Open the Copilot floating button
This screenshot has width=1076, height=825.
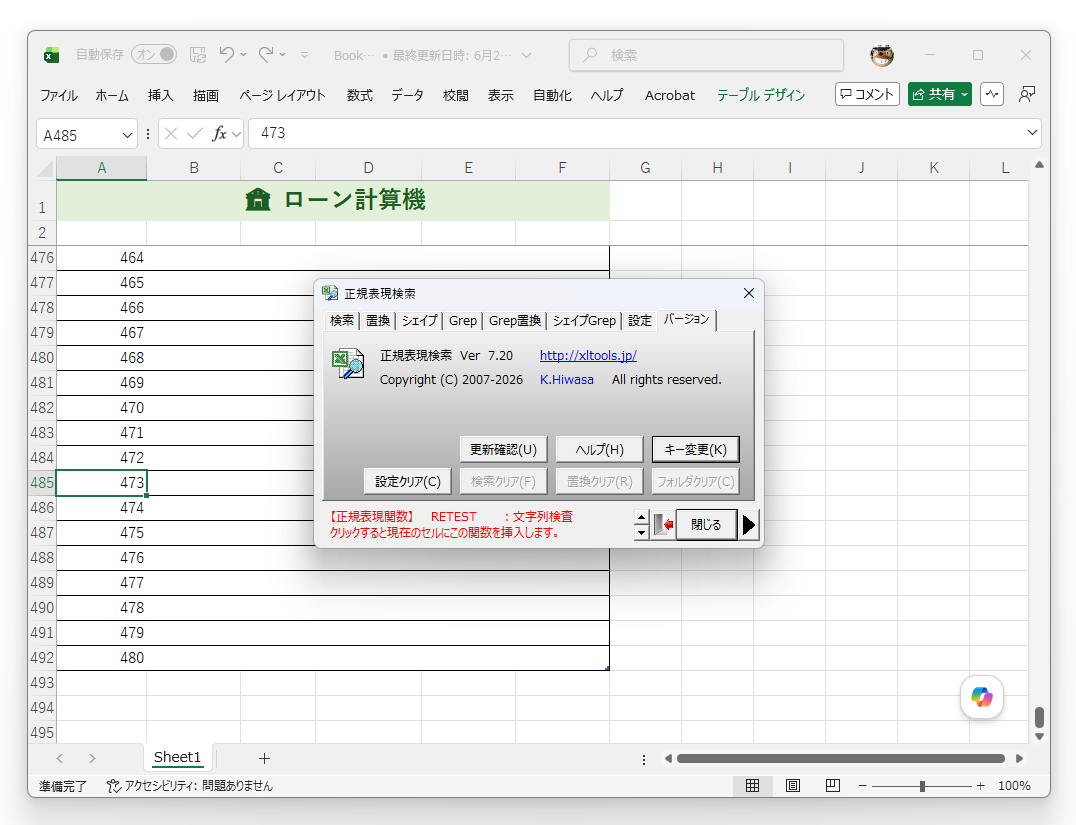(x=982, y=697)
